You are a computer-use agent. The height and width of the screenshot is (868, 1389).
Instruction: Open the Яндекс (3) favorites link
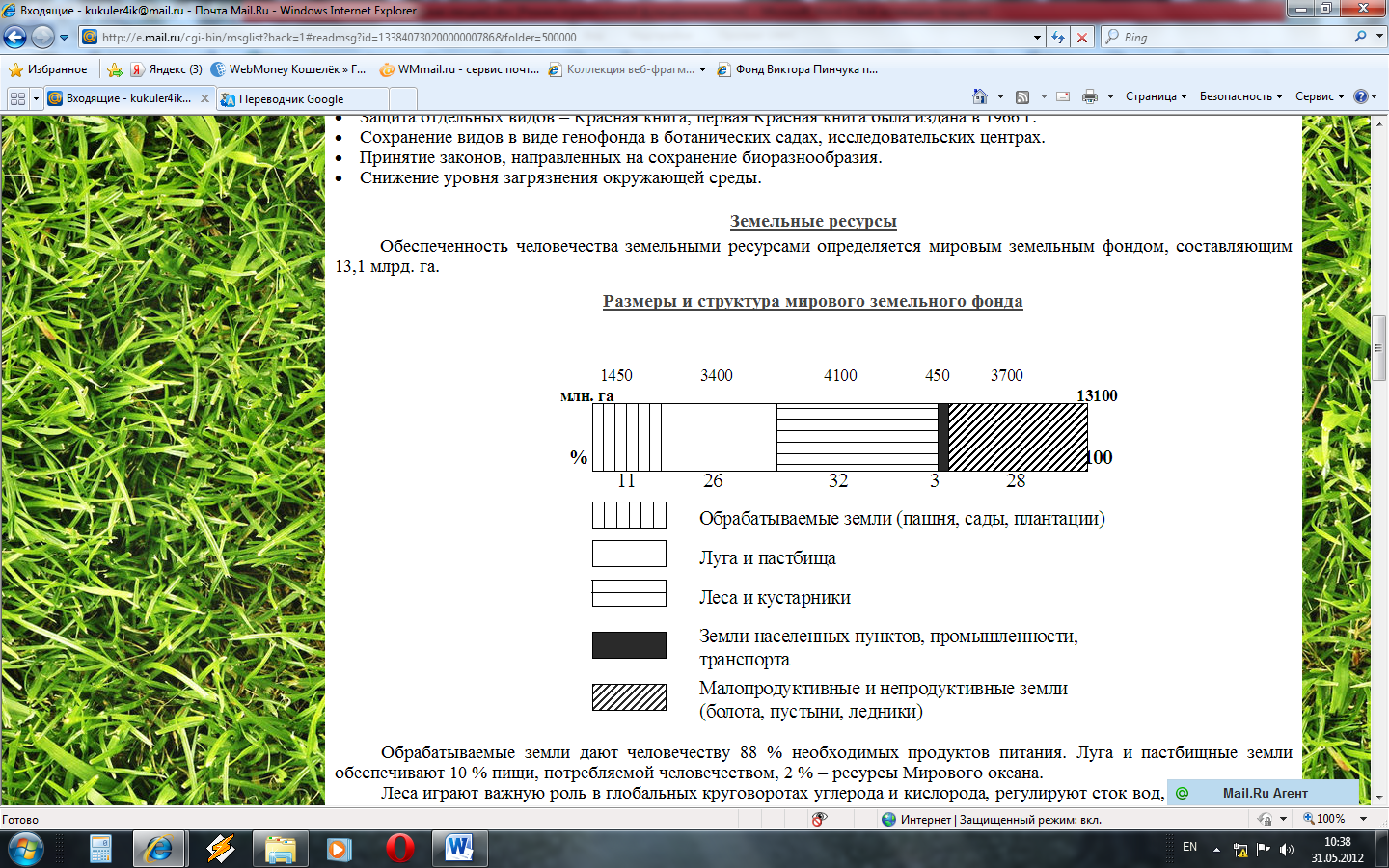click(166, 69)
